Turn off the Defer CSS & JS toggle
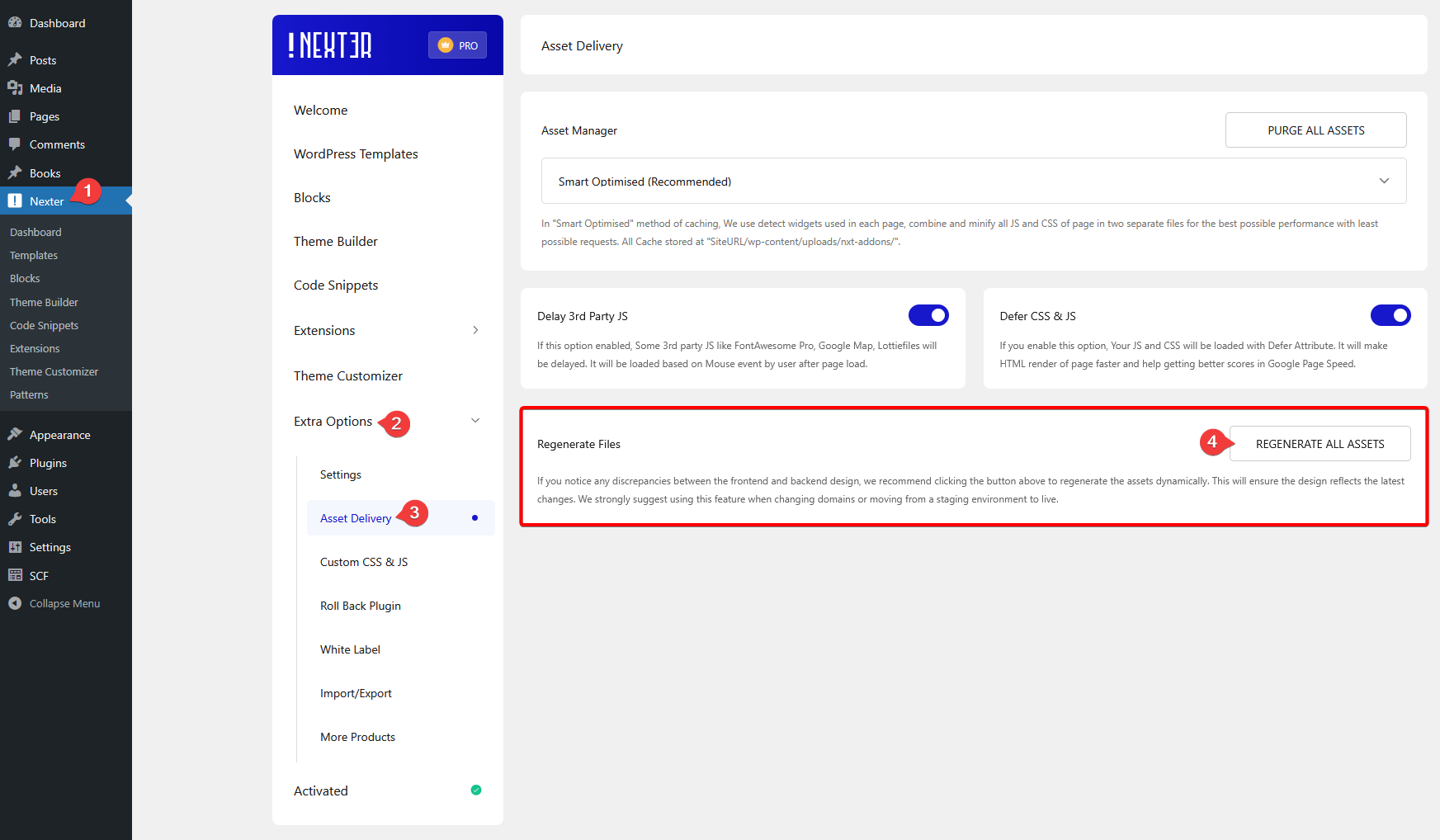 coord(1390,315)
